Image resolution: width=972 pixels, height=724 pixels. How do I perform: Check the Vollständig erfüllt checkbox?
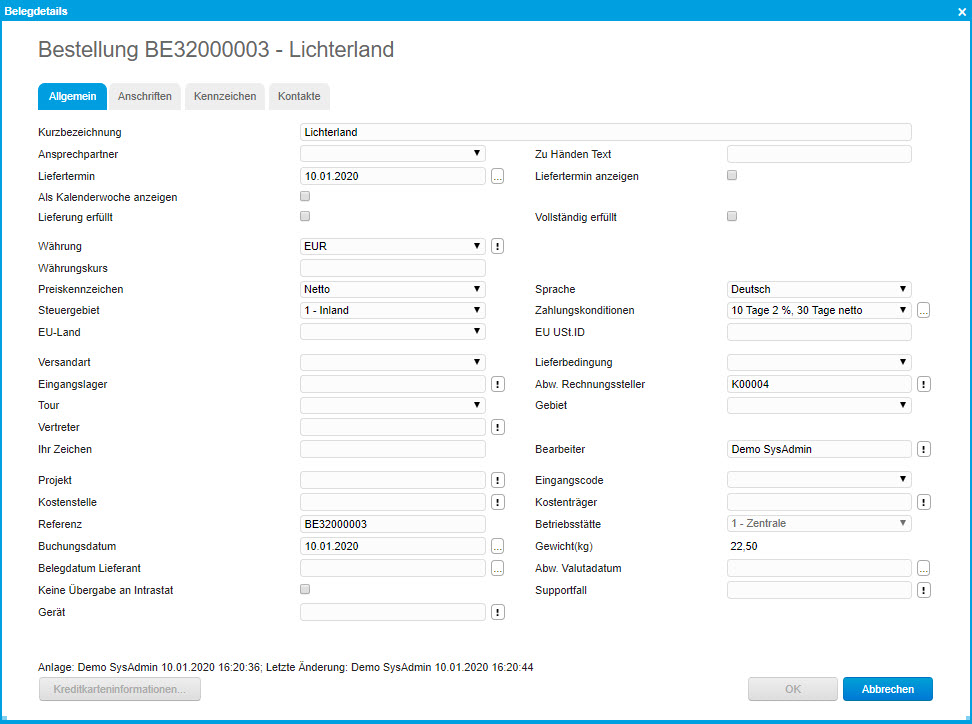click(732, 216)
